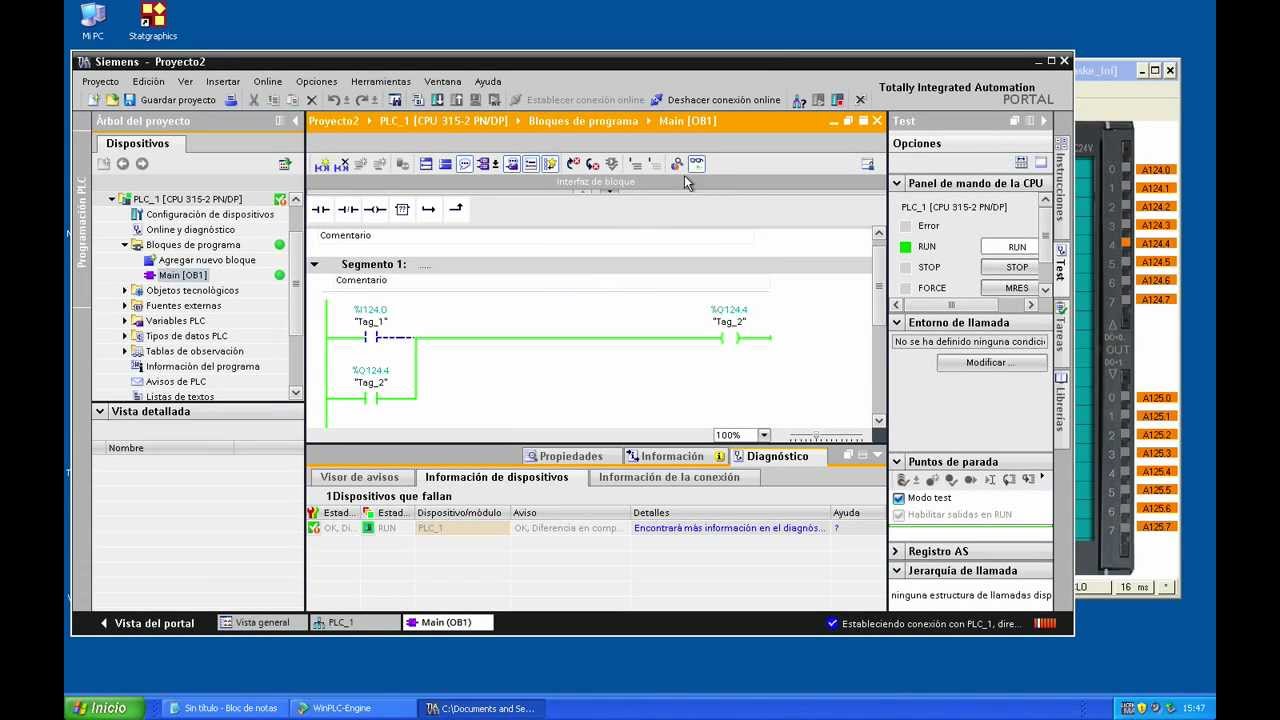The image size is (1280, 720).
Task: Select the normally open contact instruction
Action: click(321, 209)
